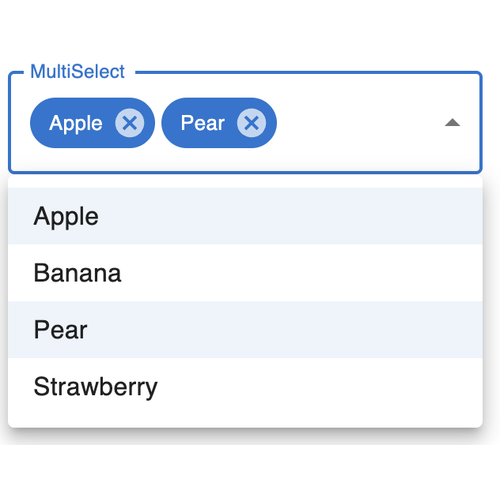The image size is (500, 500).
Task: Click the Strawberry option text
Action: click(x=95, y=387)
